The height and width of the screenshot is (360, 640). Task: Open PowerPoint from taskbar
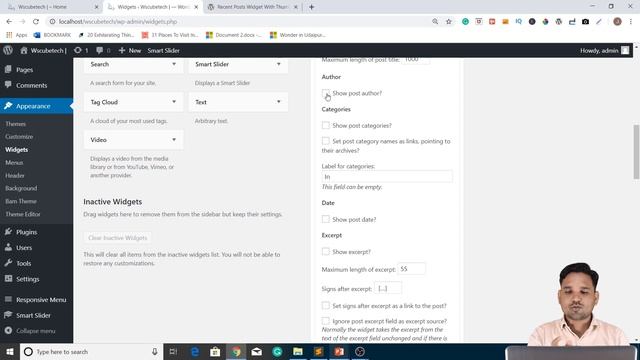pyautogui.click(x=339, y=351)
